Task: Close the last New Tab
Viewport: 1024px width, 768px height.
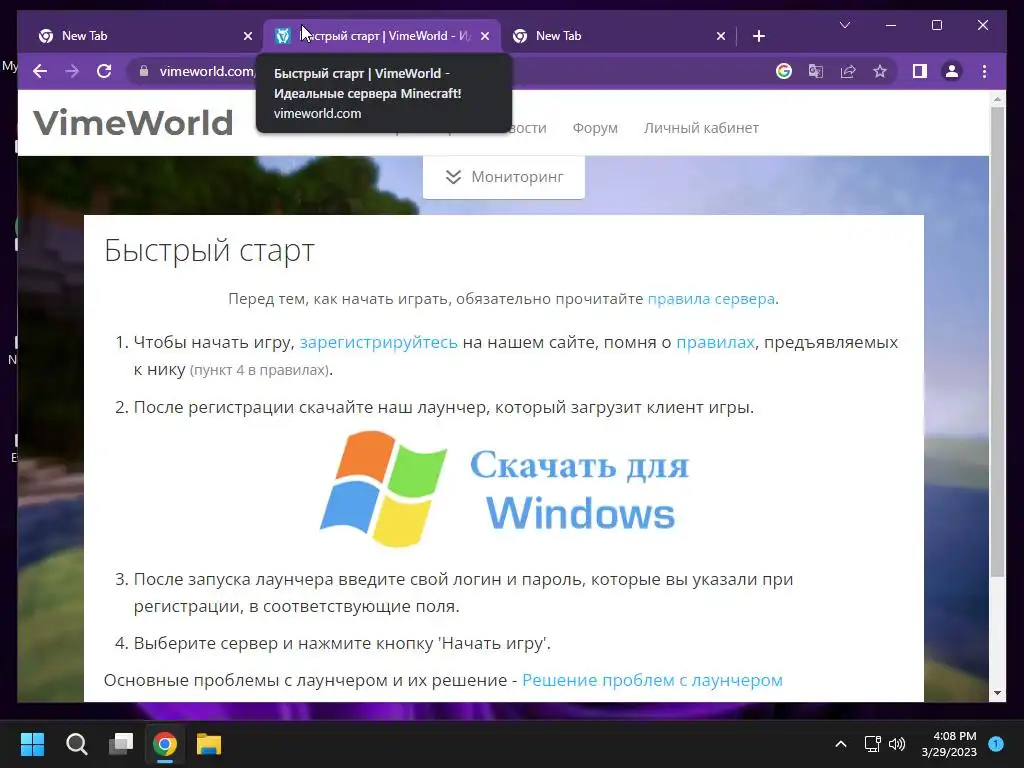Action: coord(720,36)
